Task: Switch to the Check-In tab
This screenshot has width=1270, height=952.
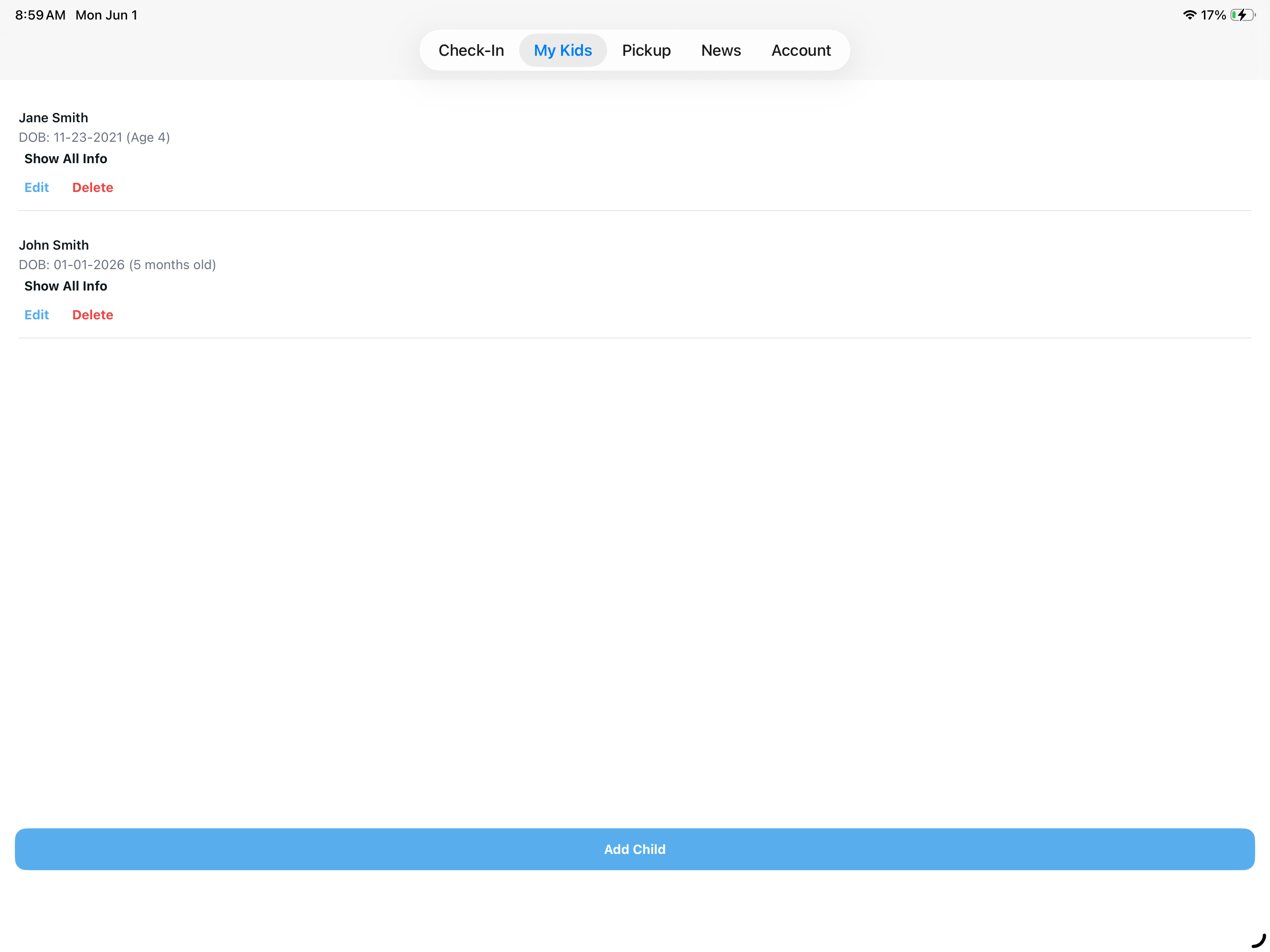Action: [x=471, y=51]
